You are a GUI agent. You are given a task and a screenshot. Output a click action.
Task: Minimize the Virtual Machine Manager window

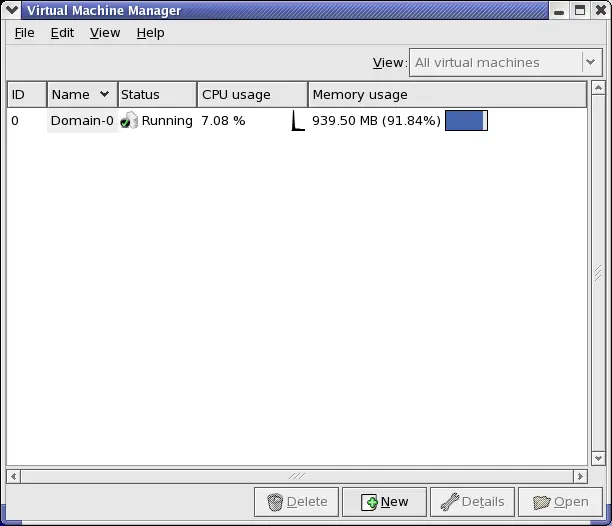click(x=559, y=11)
